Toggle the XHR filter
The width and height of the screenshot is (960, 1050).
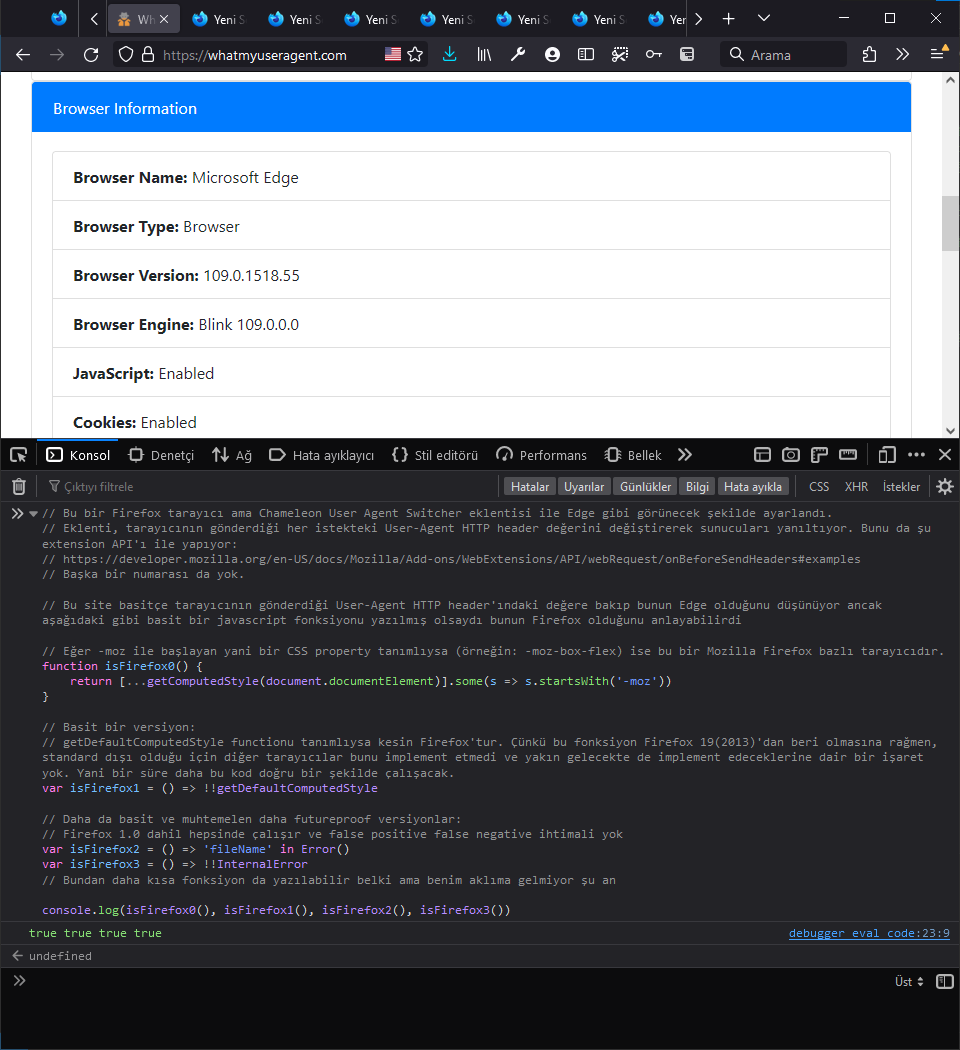tap(856, 487)
